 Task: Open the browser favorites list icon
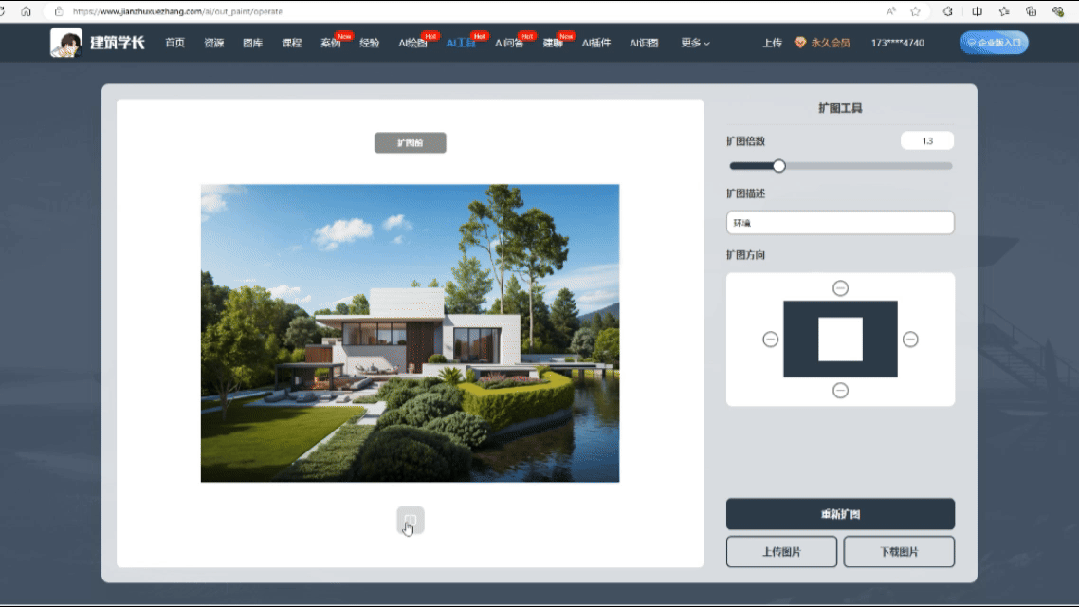tap(1004, 11)
